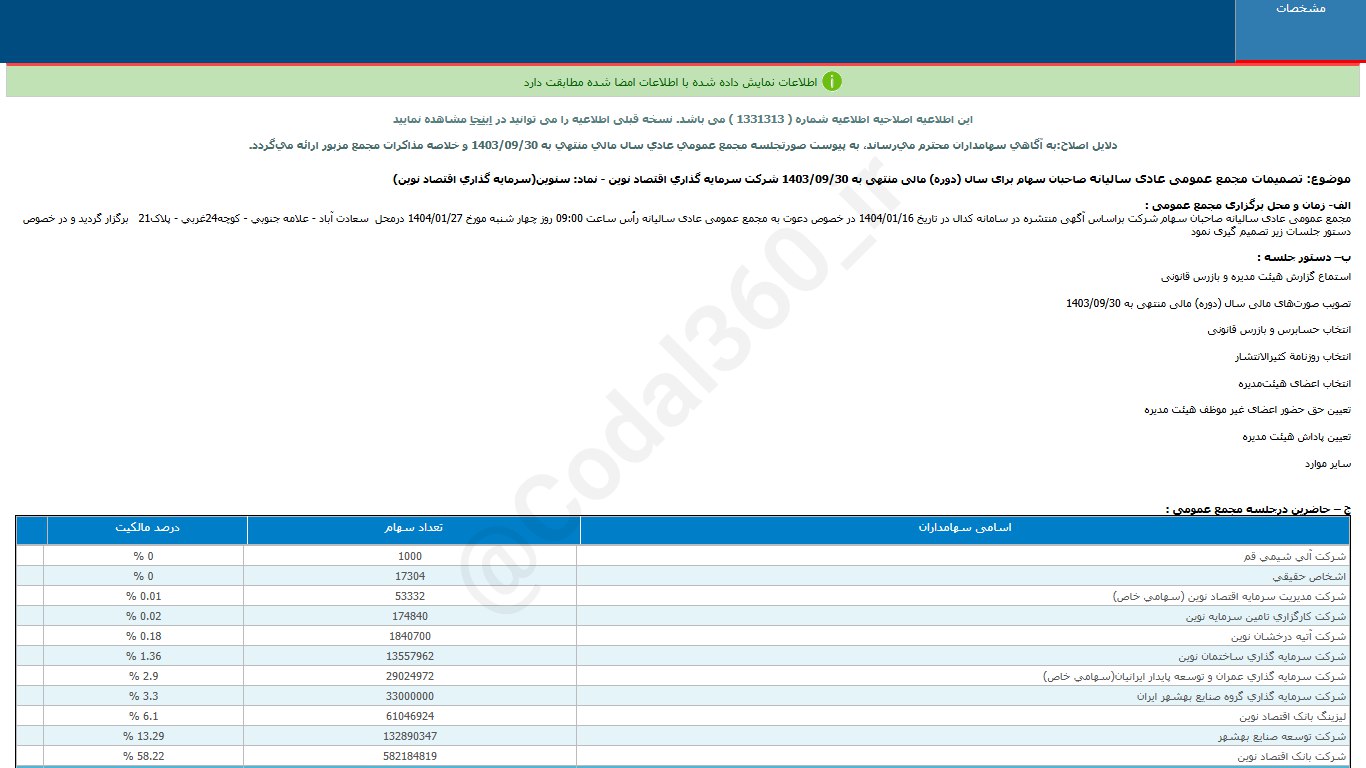Viewport: 1366px width, 768px height.
Task: Click the subject line starting with موضوع
Action: click(871, 179)
